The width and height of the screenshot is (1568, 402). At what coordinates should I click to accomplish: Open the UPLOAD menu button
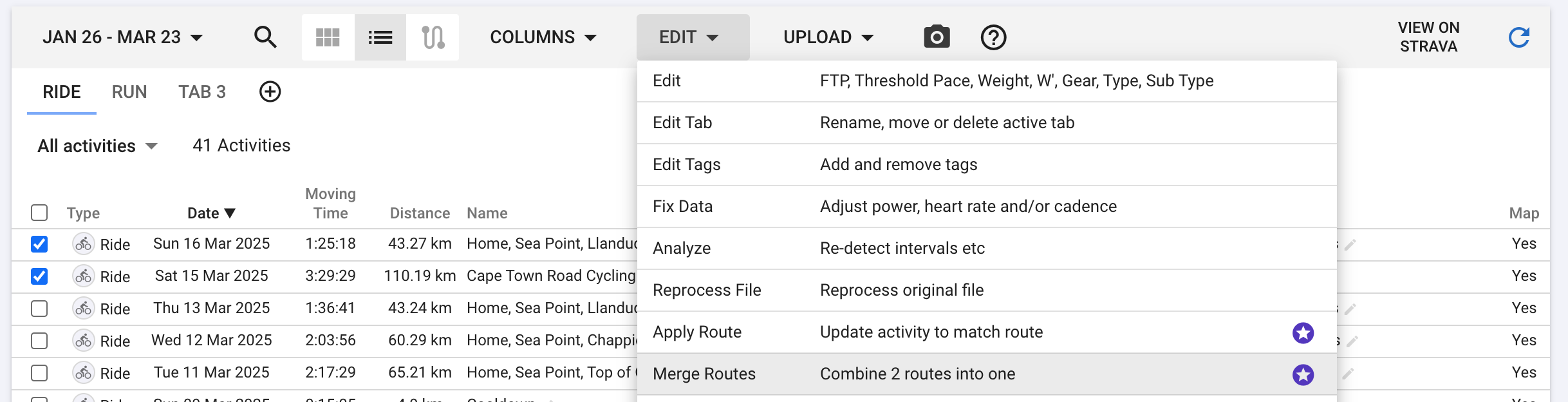(828, 37)
